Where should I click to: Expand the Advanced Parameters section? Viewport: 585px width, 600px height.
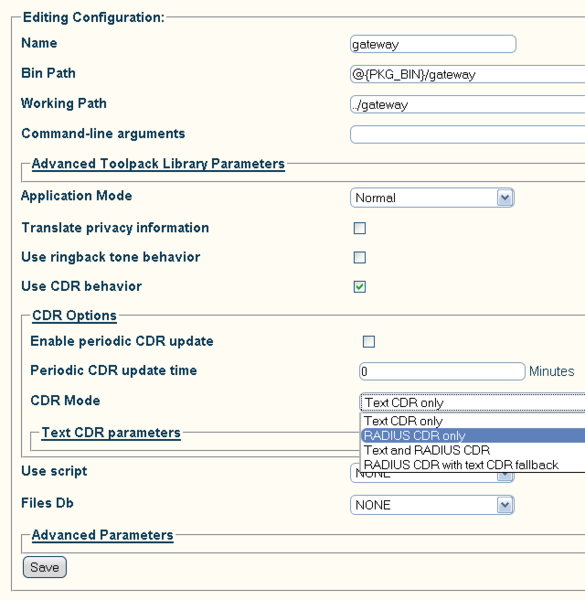(x=103, y=535)
